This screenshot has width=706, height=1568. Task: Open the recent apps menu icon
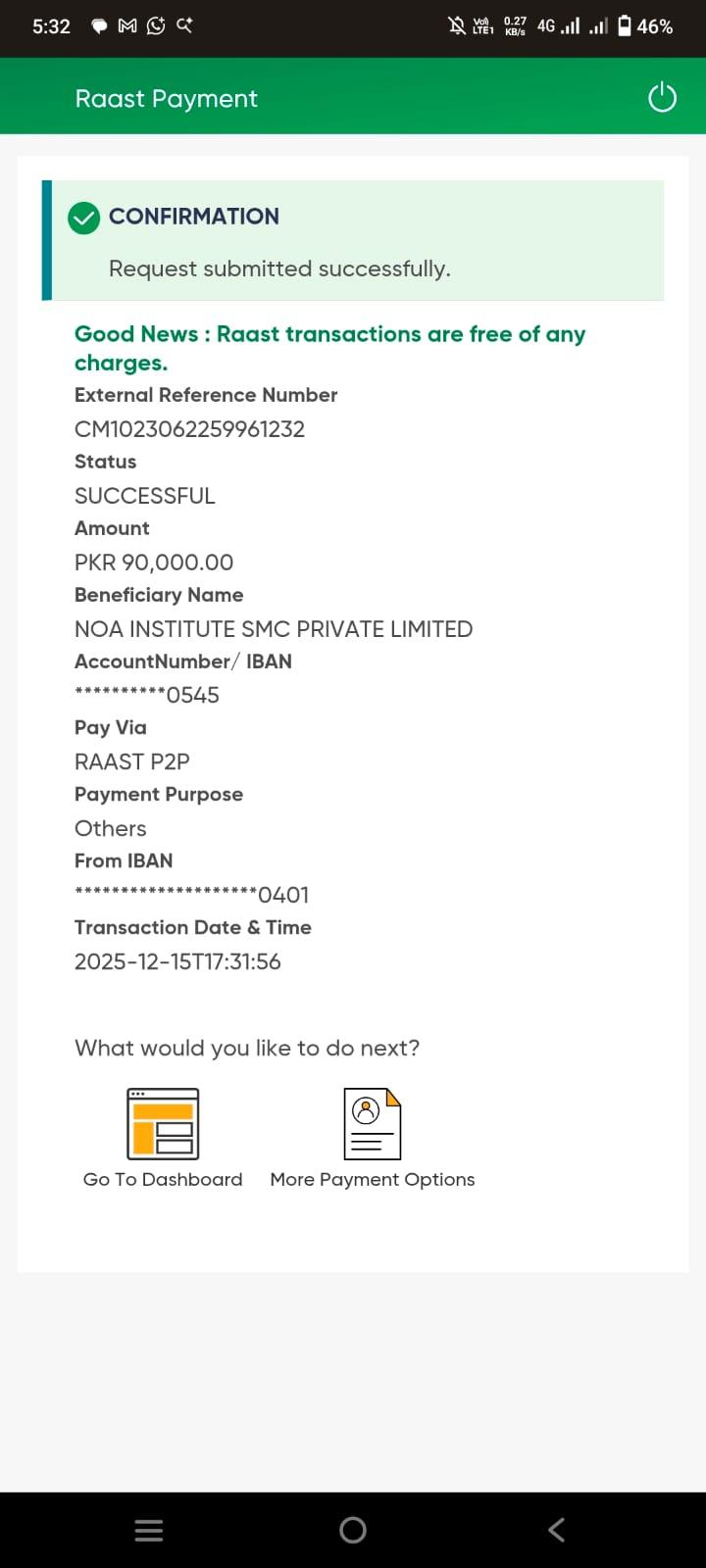tap(149, 1530)
